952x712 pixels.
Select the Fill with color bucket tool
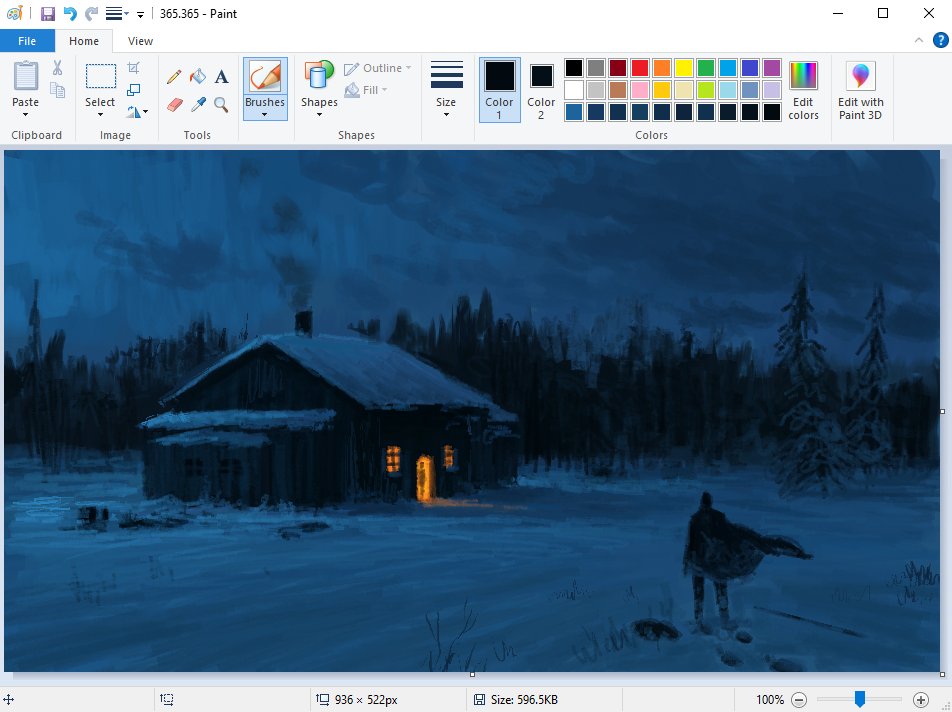(x=197, y=76)
